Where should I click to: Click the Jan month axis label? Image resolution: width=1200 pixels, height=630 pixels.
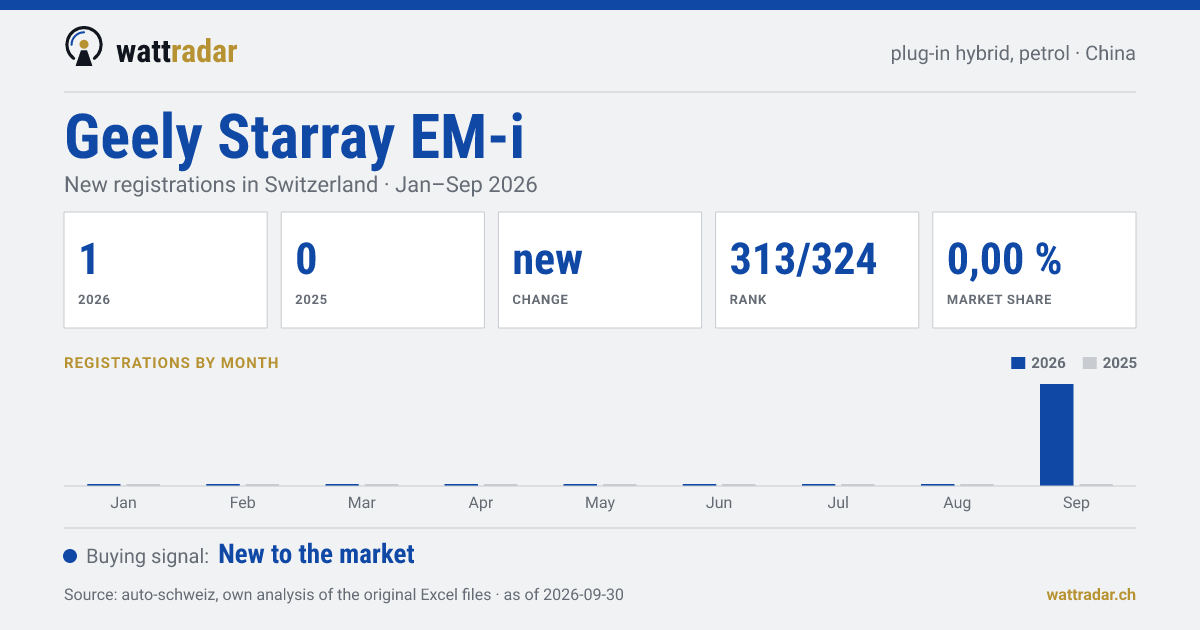123,503
